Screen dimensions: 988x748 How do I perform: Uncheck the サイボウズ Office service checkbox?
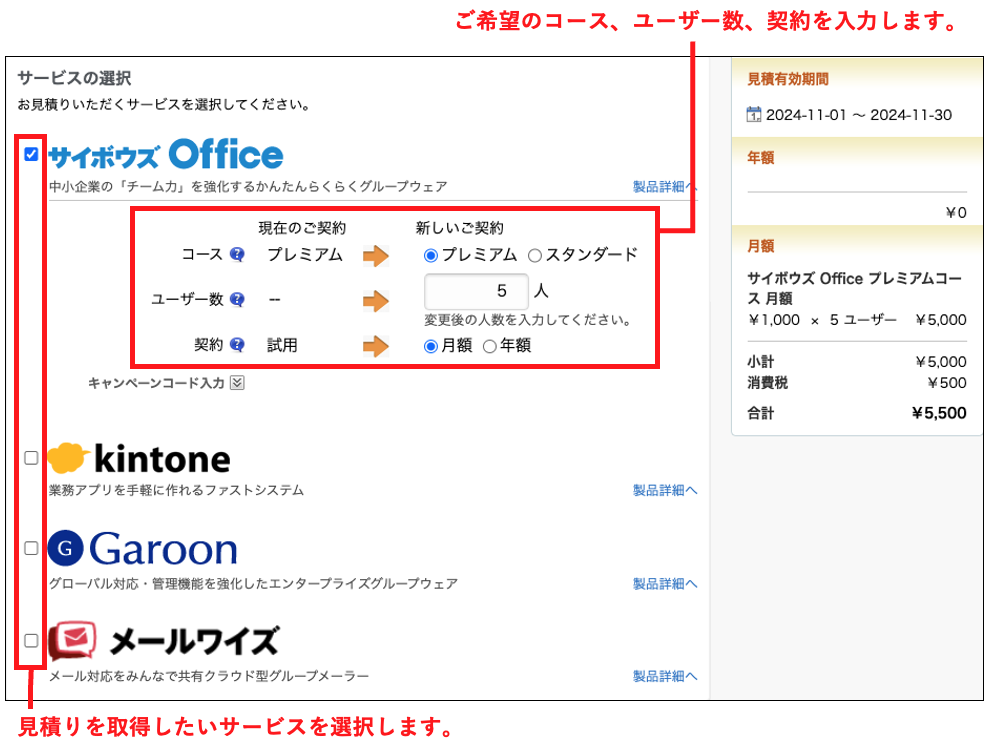(31, 154)
